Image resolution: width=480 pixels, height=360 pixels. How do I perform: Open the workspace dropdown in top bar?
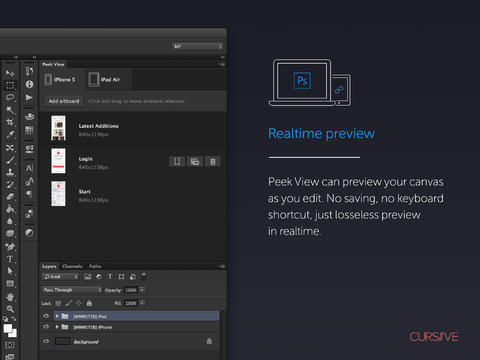pyautogui.click(x=198, y=46)
